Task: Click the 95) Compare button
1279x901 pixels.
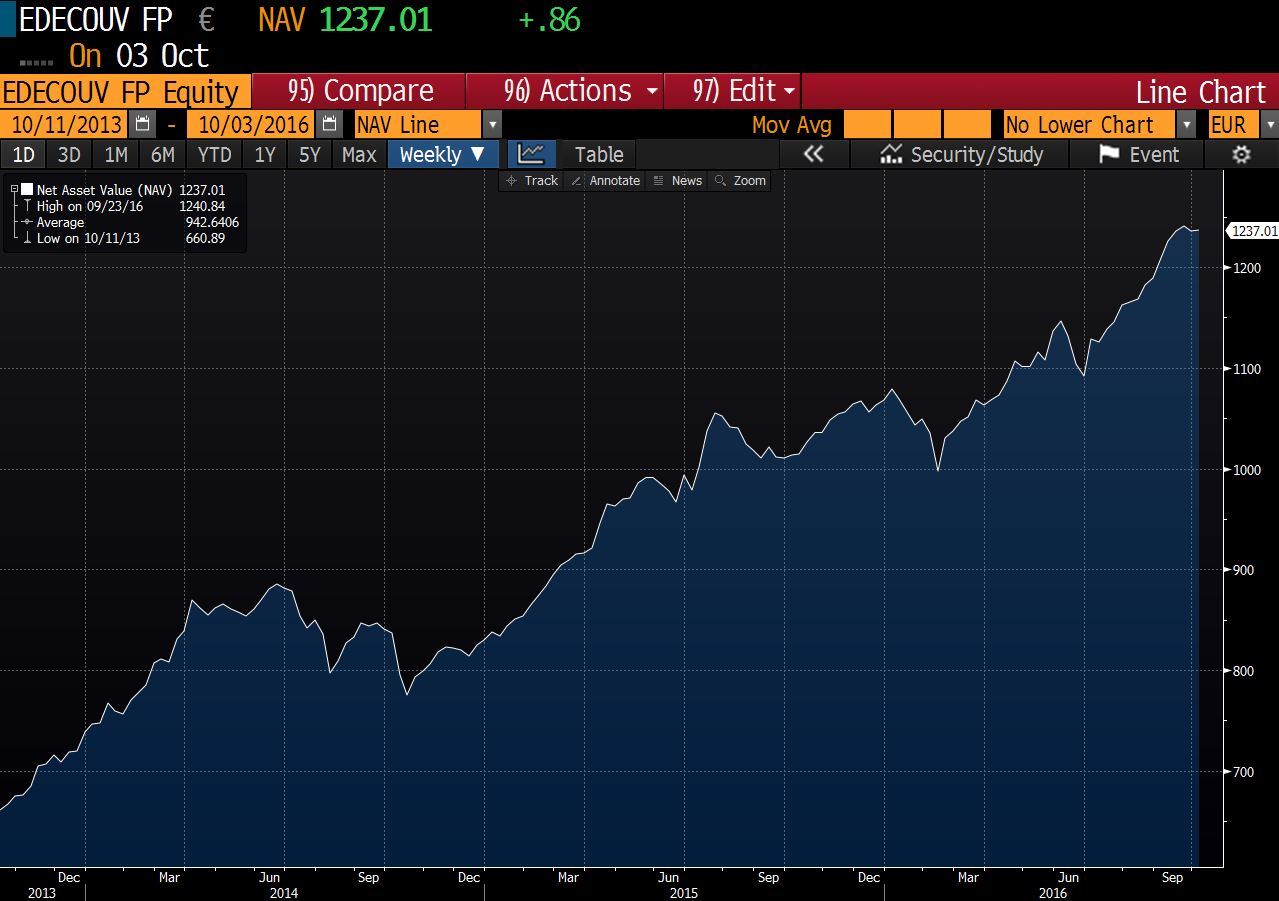Action: click(x=360, y=91)
